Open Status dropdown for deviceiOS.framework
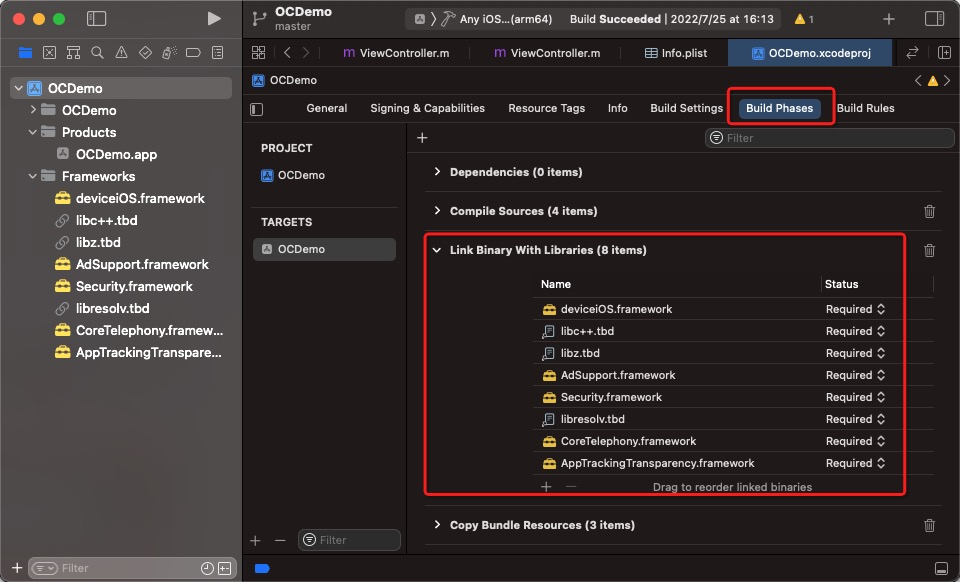 [856, 309]
